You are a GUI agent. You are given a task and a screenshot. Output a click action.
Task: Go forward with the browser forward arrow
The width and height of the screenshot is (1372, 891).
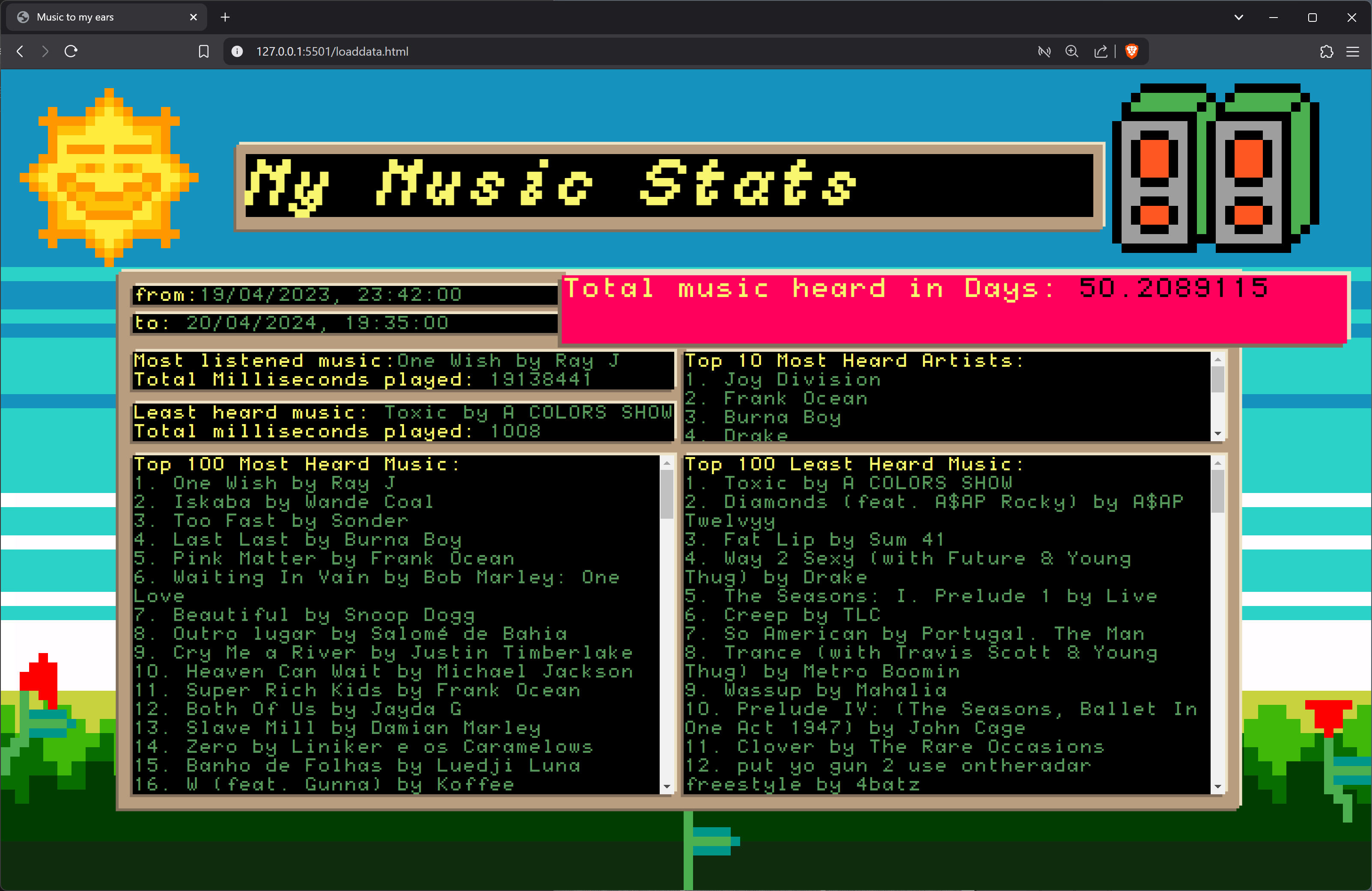45,51
